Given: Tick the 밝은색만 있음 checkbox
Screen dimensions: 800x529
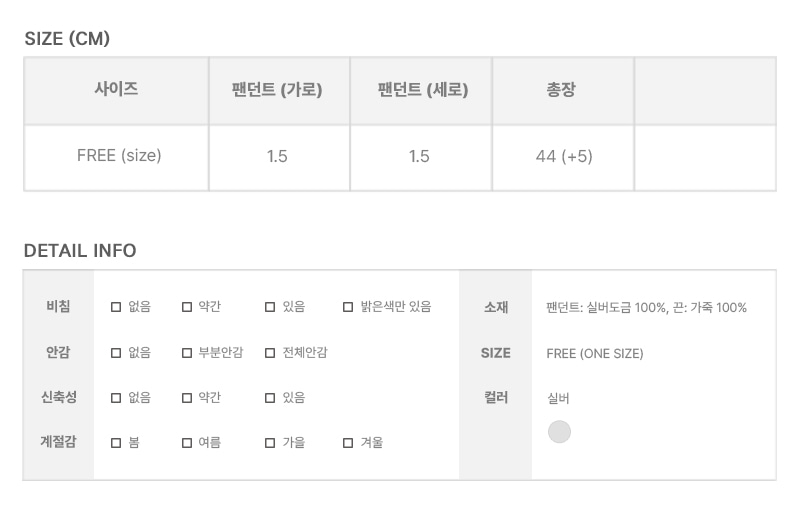Looking at the screenshot, I should click(x=348, y=307).
